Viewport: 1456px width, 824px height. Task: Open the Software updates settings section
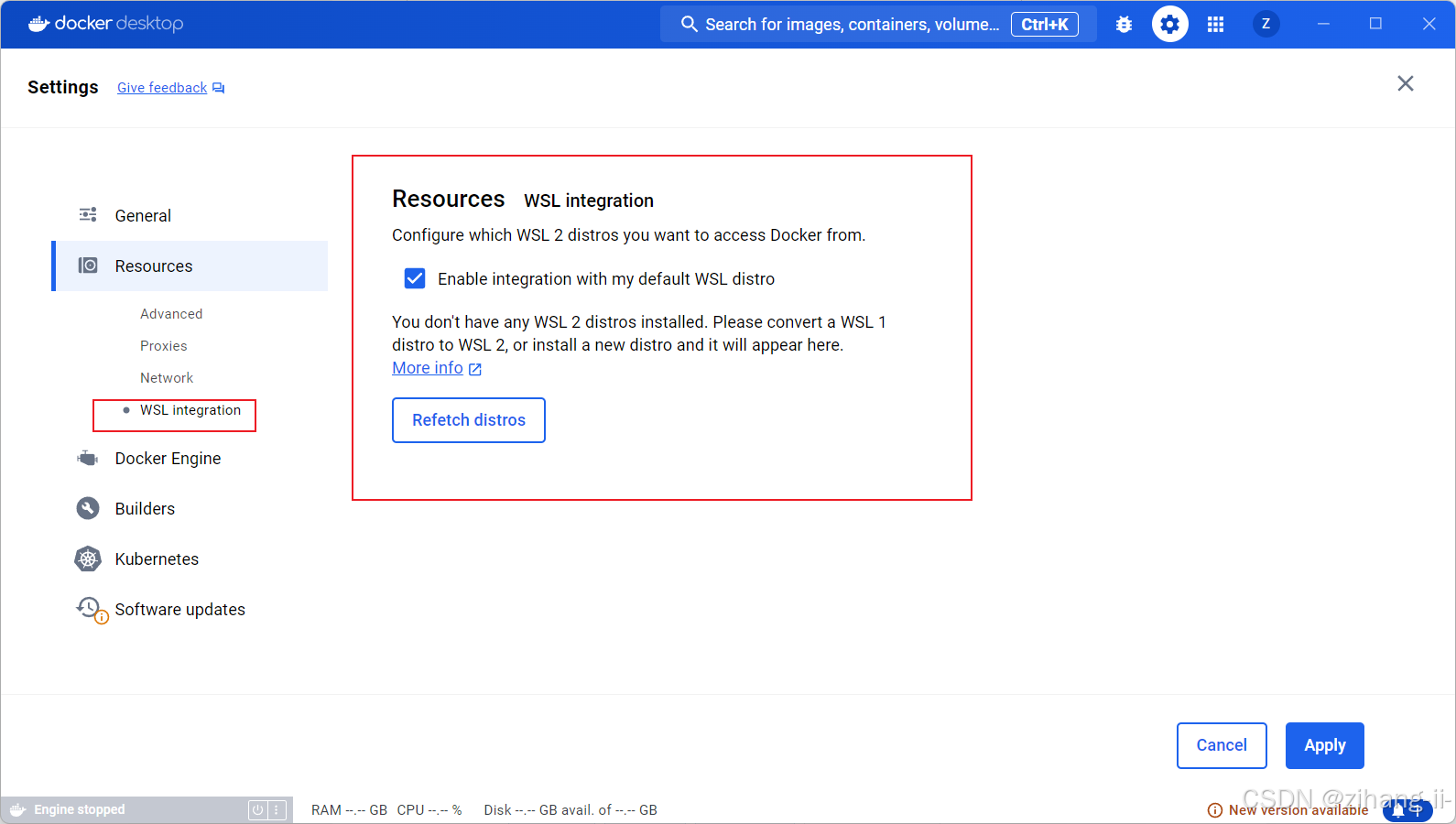click(190, 609)
